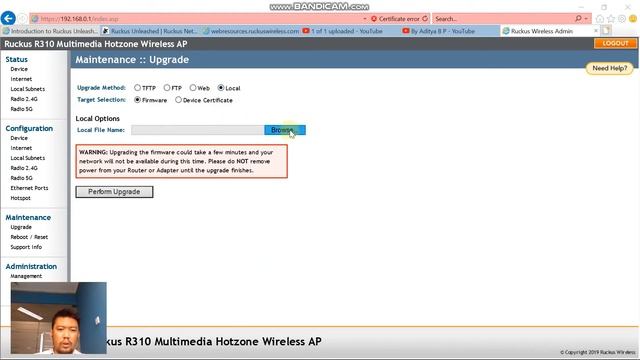Expand the search provider dropdown arrow
Screen dimensions: 640x360
tap(586, 19)
